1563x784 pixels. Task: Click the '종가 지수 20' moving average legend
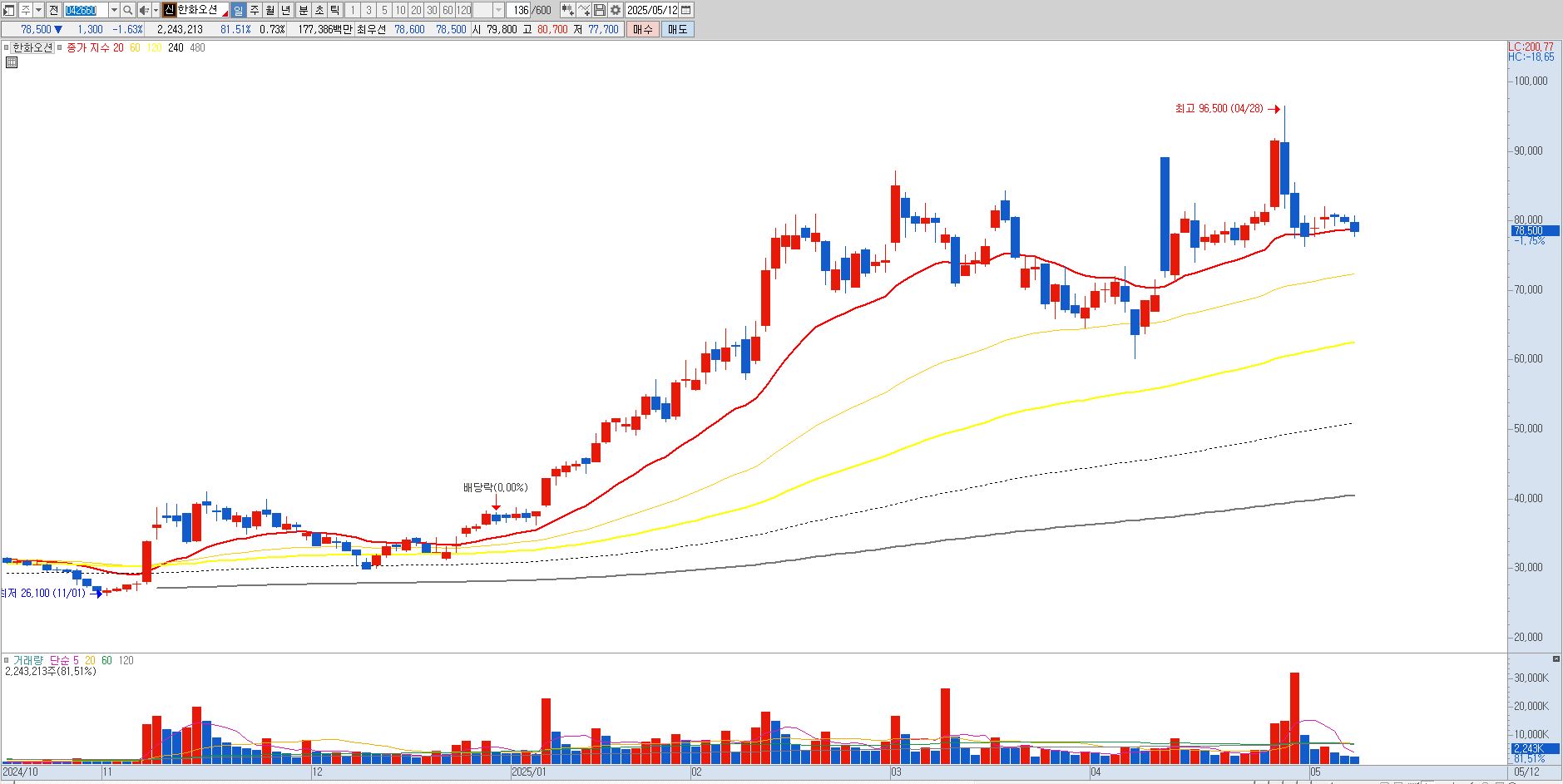click(95, 48)
